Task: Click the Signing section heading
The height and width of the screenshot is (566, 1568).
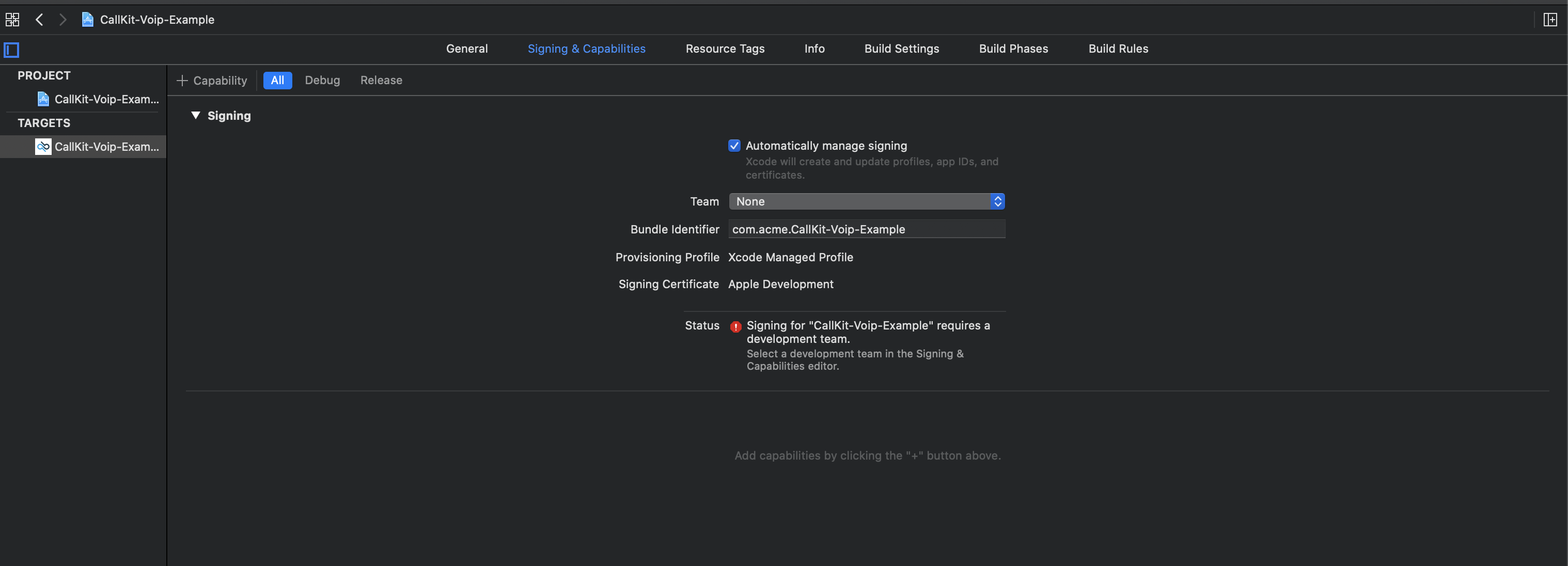Action: coord(229,116)
